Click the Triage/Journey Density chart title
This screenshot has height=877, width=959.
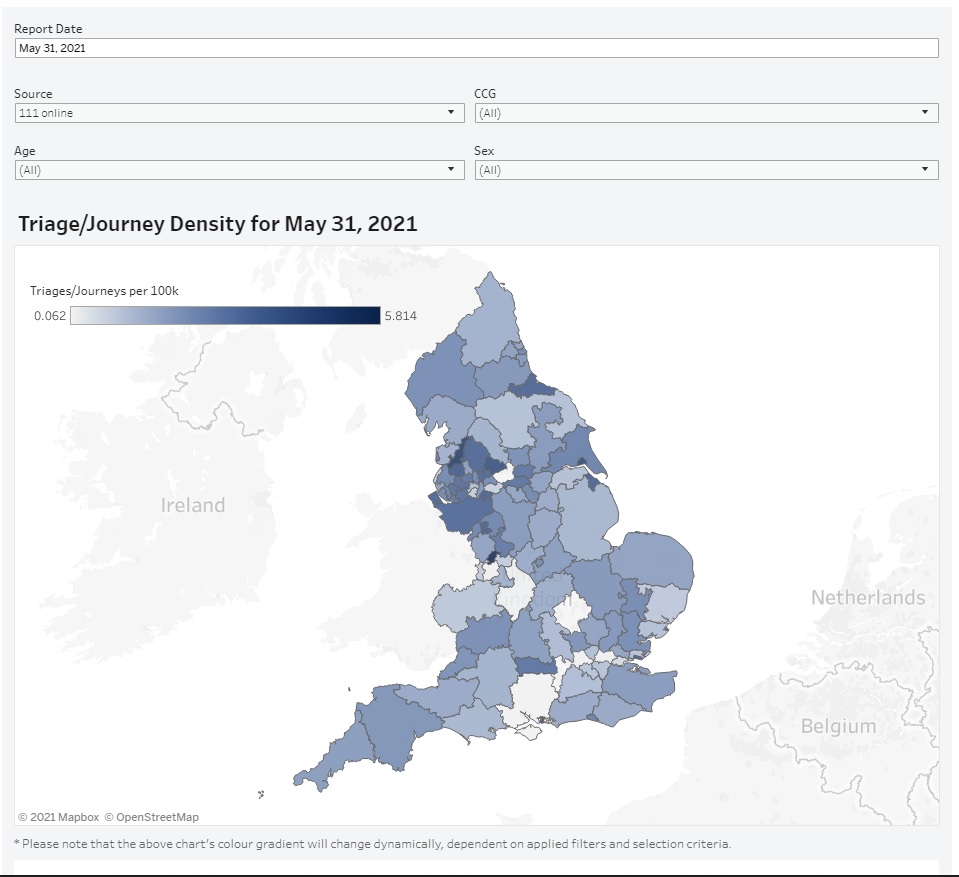point(217,223)
